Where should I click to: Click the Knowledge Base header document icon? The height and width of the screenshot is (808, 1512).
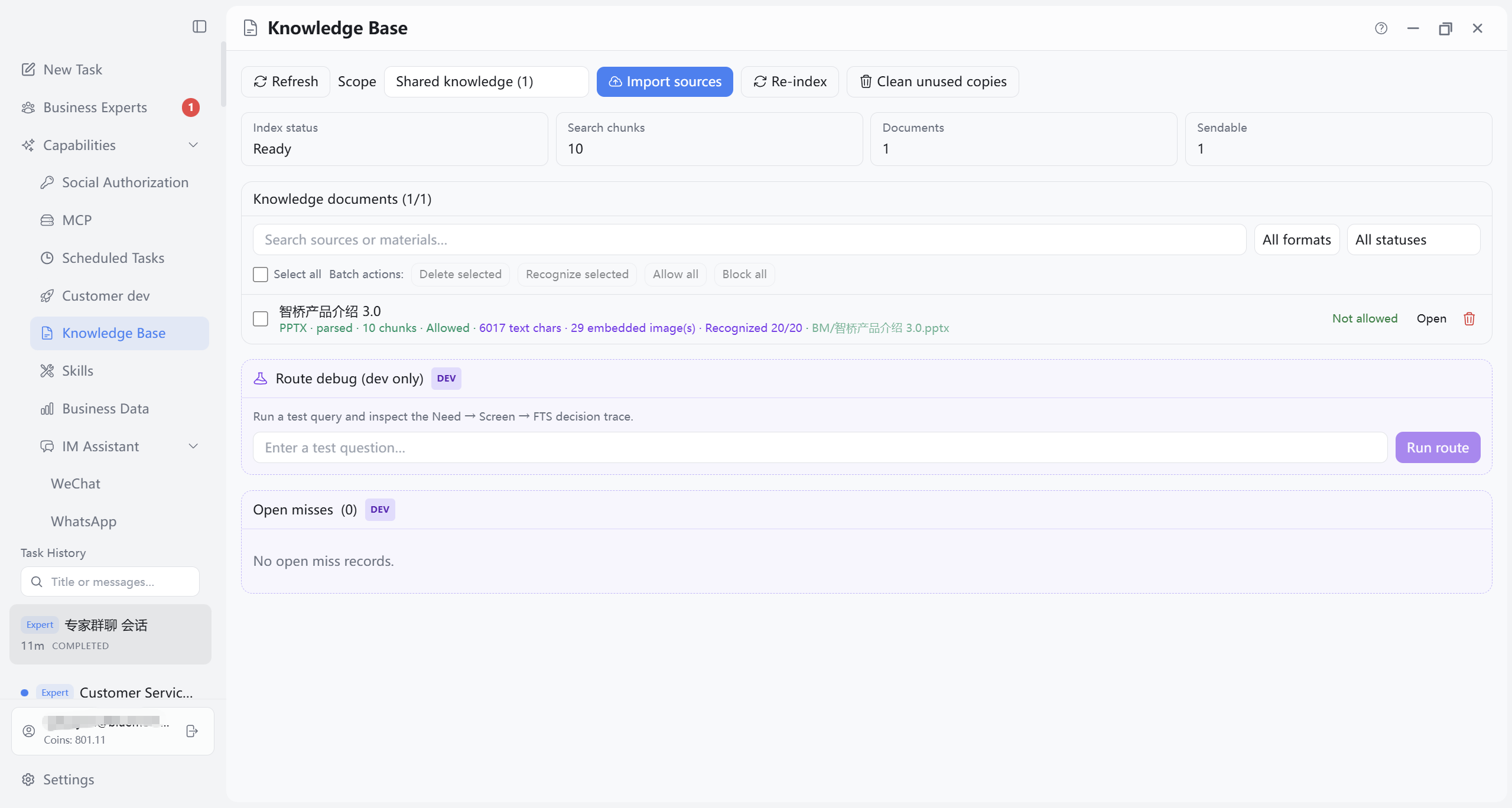(x=251, y=28)
